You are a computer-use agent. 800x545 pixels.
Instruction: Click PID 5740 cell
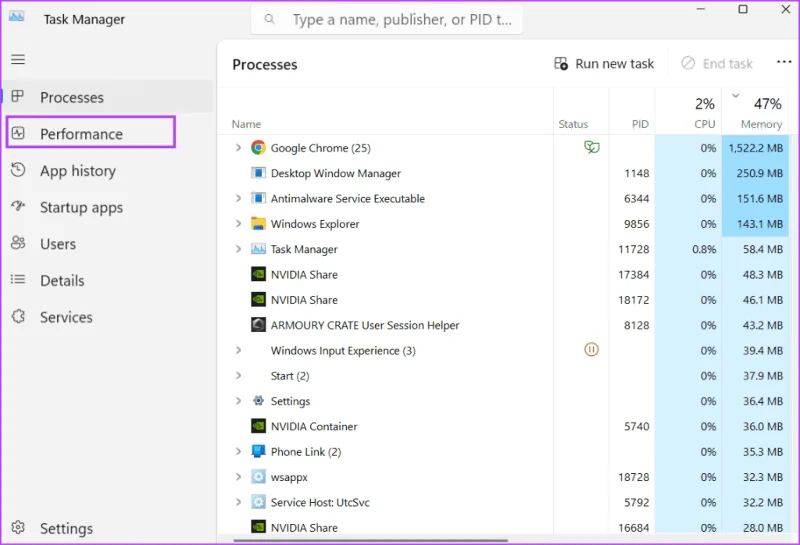[636, 427]
